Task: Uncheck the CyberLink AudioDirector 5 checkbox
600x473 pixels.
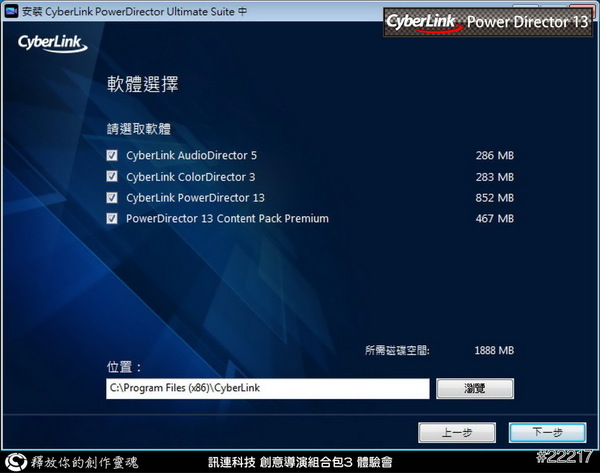Action: click(112, 155)
